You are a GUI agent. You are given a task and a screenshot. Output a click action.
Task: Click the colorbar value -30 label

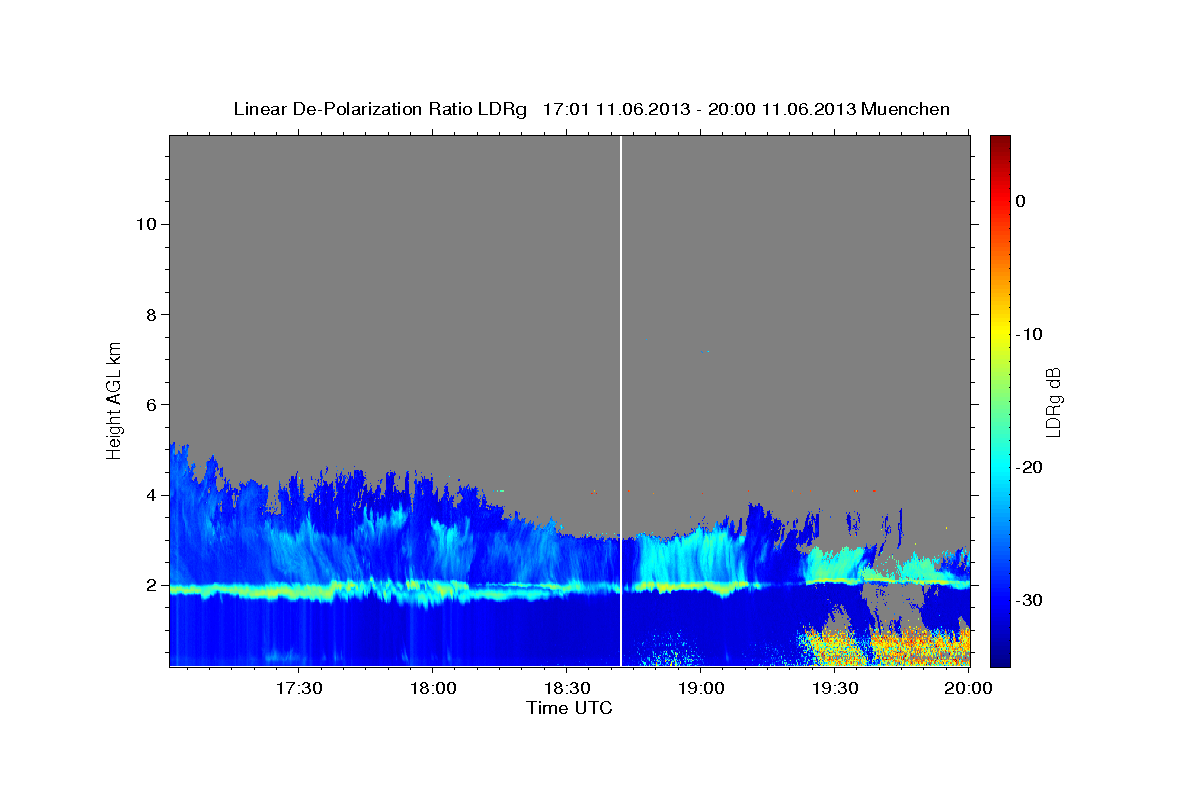1028,600
